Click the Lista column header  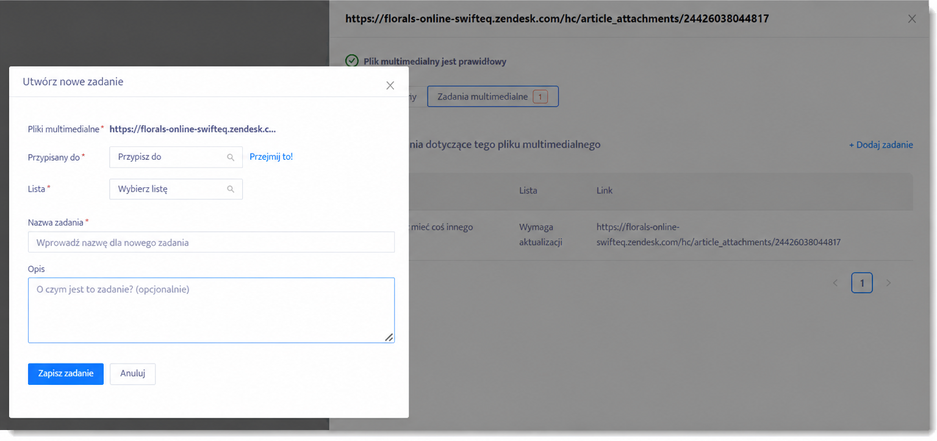point(528,191)
